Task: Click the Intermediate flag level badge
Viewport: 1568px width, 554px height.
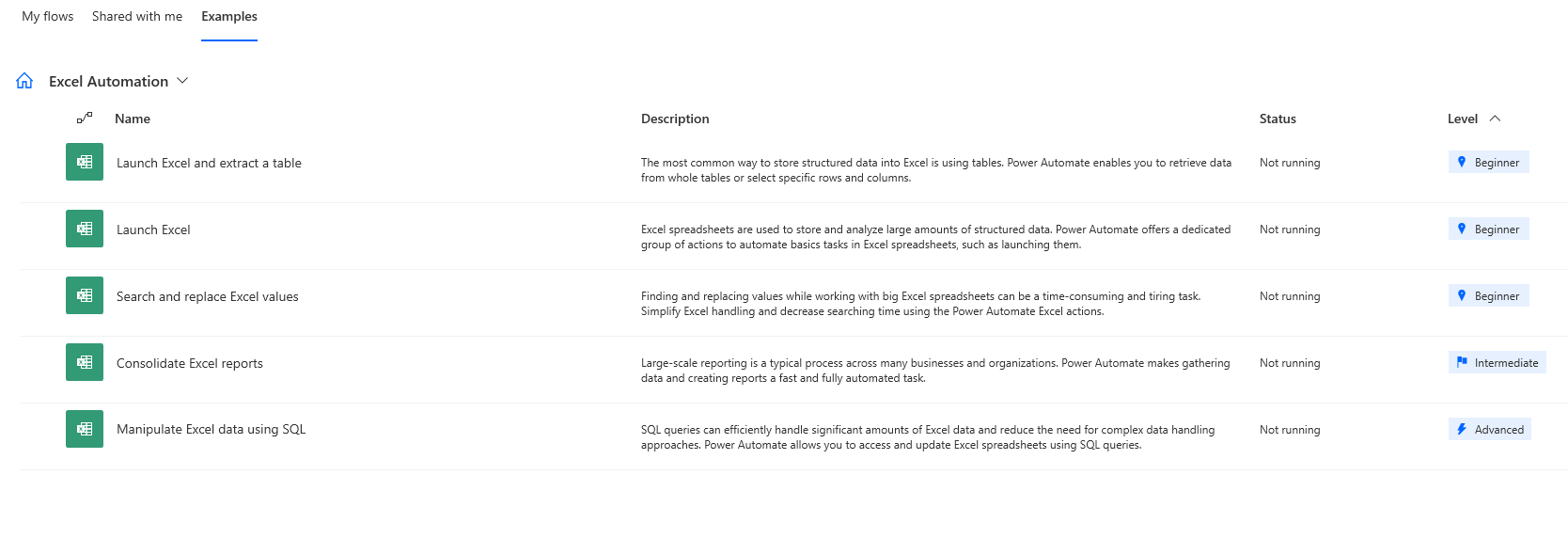Action: (1497, 362)
